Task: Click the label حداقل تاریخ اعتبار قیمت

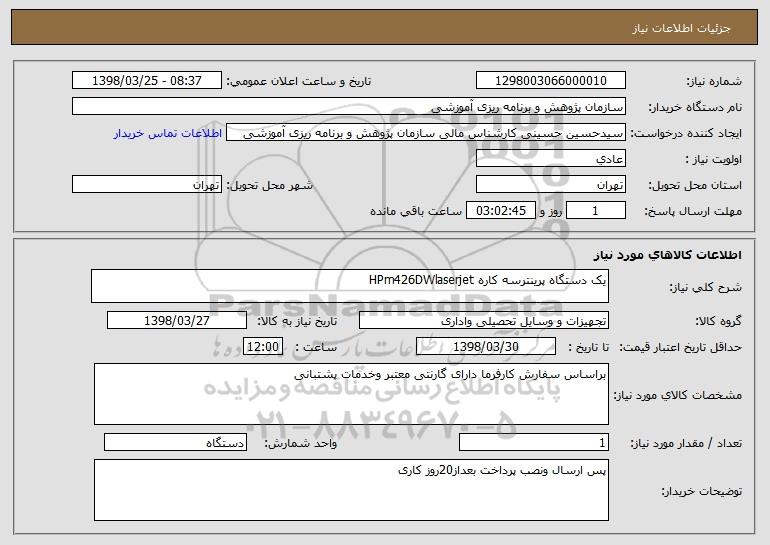Action: pos(680,348)
